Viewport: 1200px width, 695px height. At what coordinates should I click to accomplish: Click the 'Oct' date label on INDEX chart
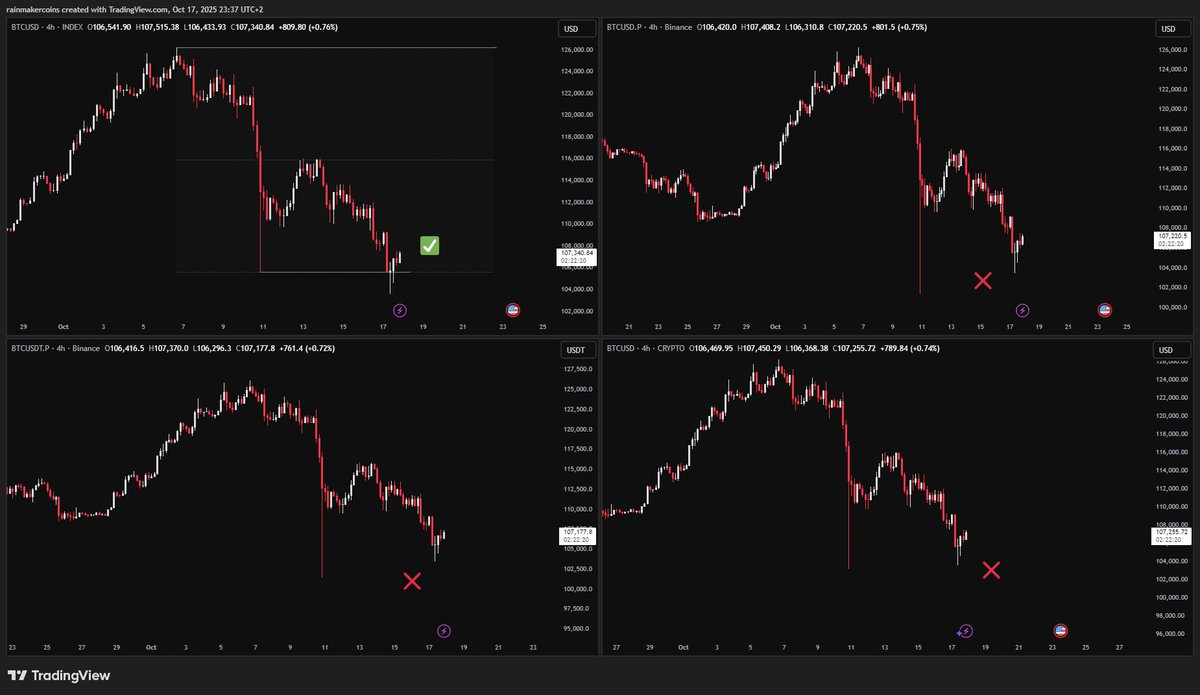point(62,326)
